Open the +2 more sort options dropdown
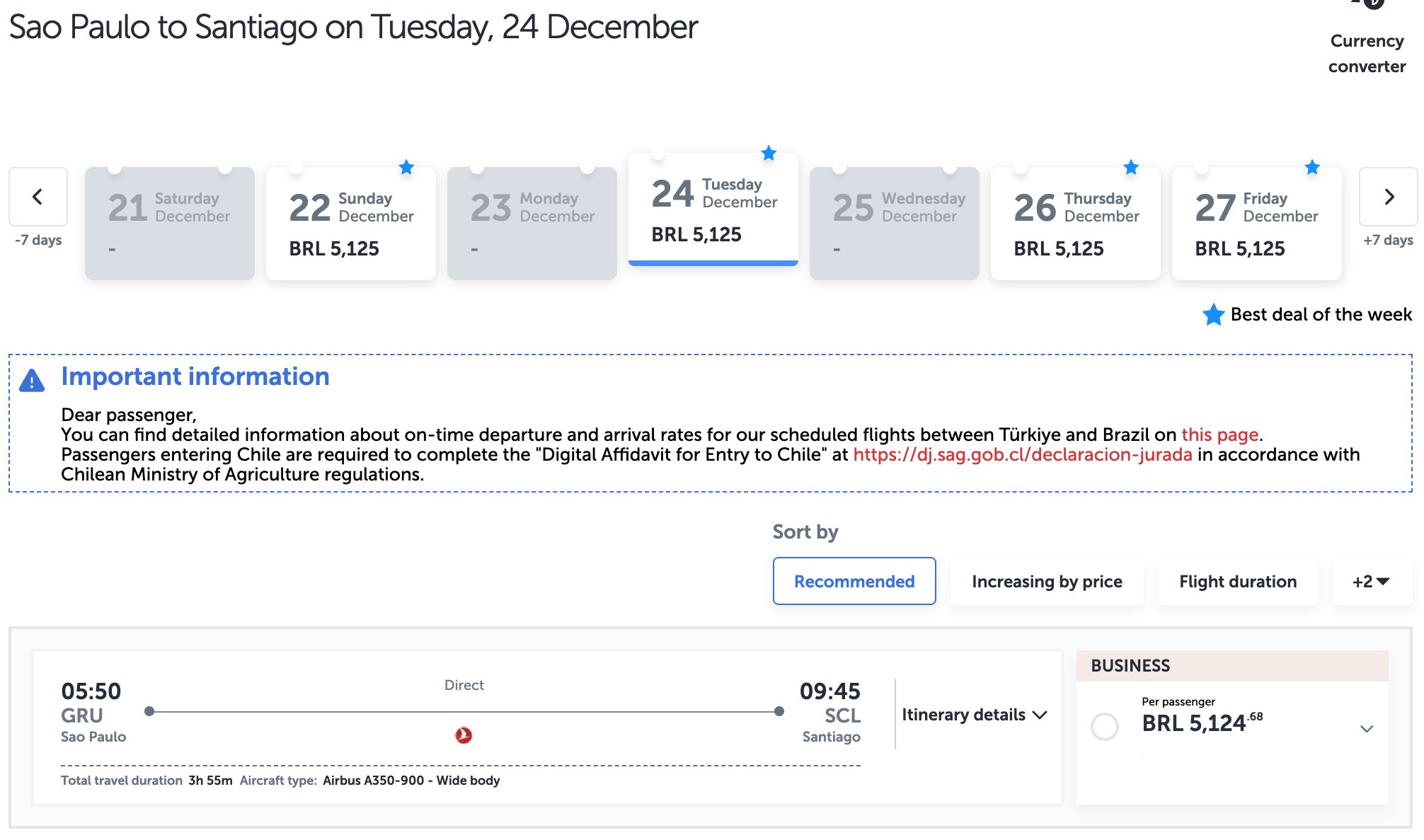The height and width of the screenshot is (840, 1424). tap(1371, 581)
